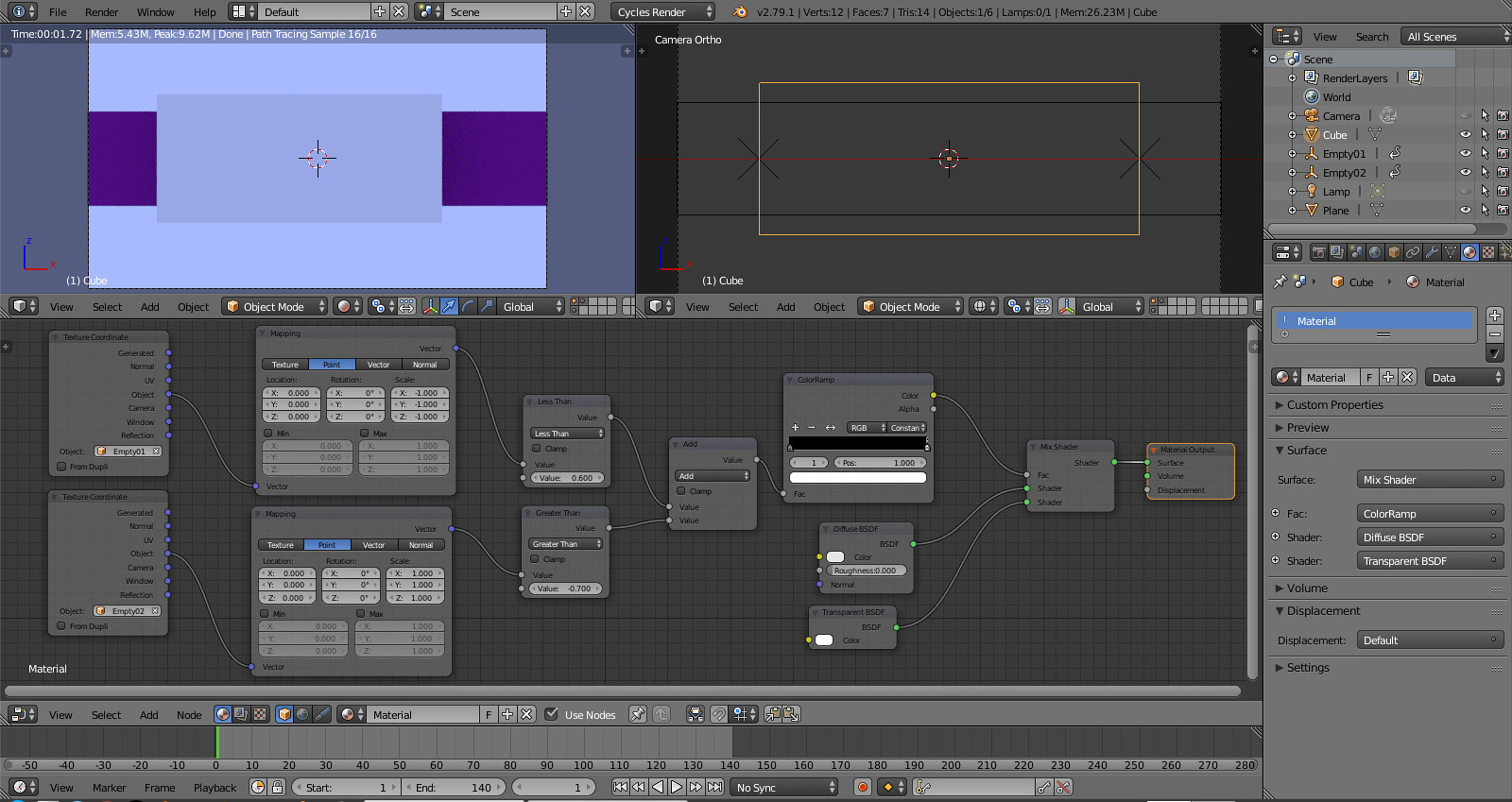Enable Clamp on the Less Than node
Image resolution: width=1512 pixels, height=802 pixels.
536,449
